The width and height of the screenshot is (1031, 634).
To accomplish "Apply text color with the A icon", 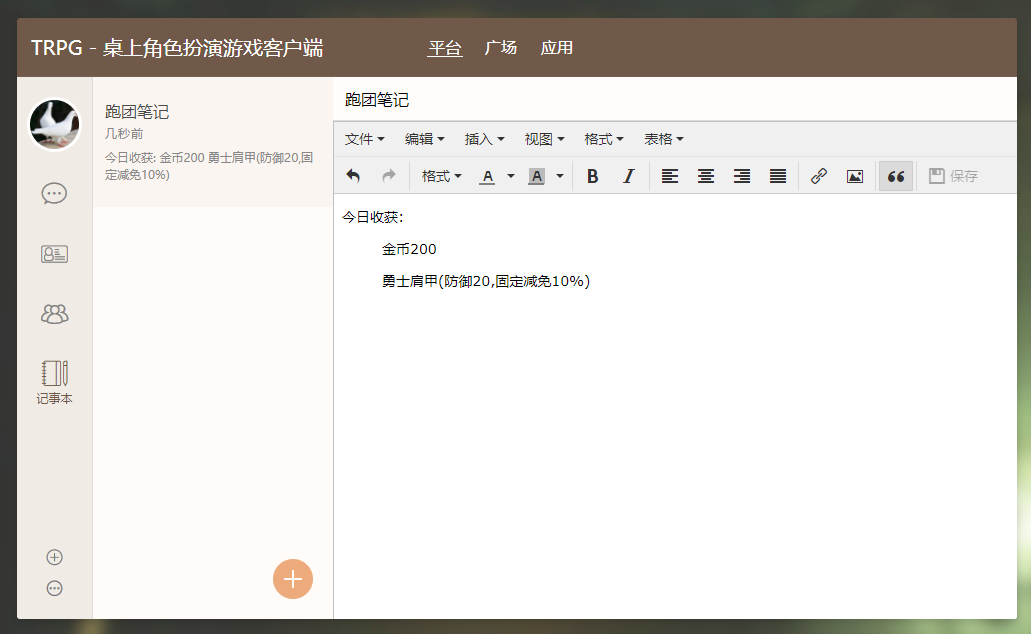I will point(487,176).
